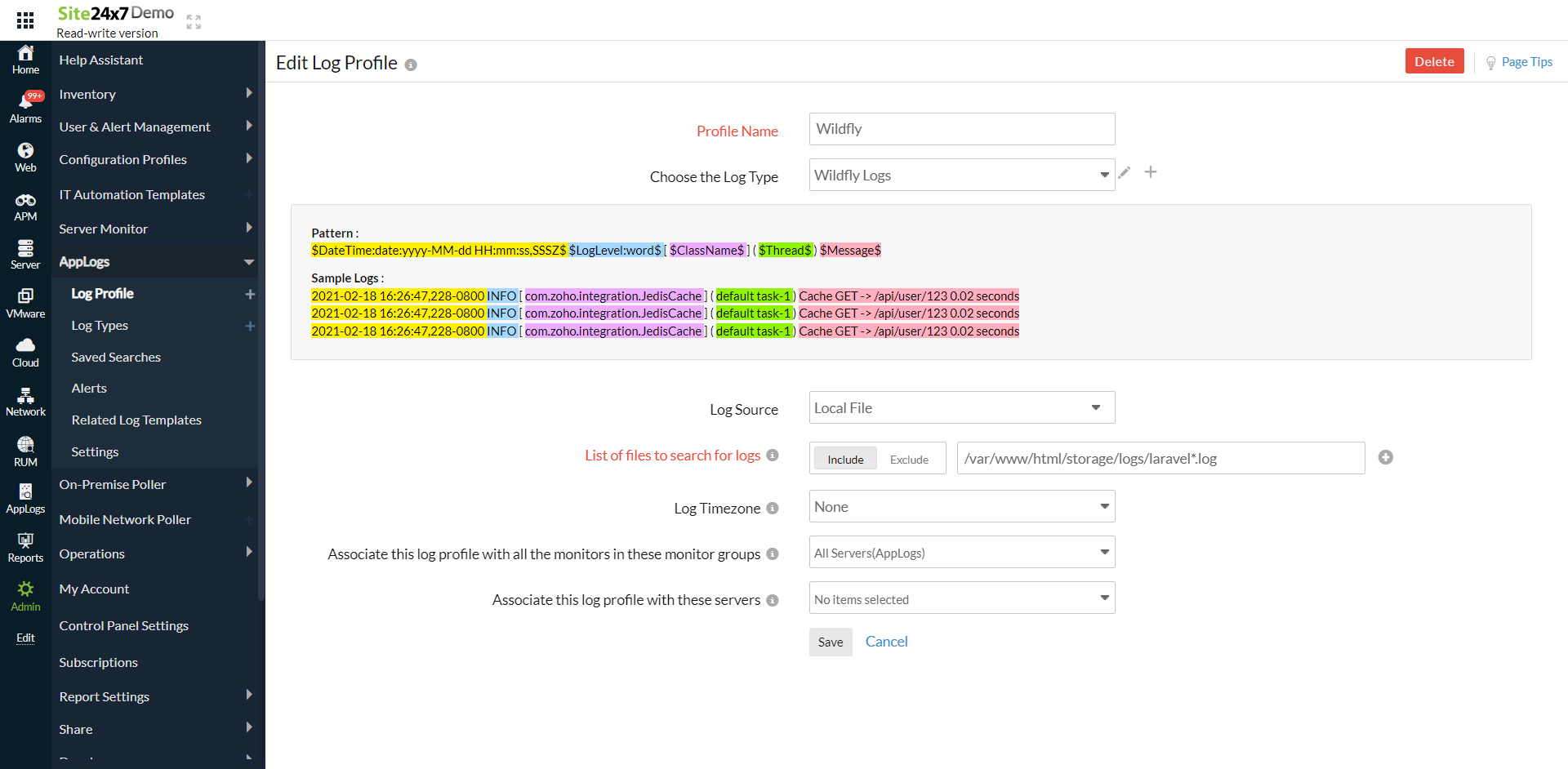Click the circular add icon next to file path
1568x769 pixels.
tap(1385, 457)
